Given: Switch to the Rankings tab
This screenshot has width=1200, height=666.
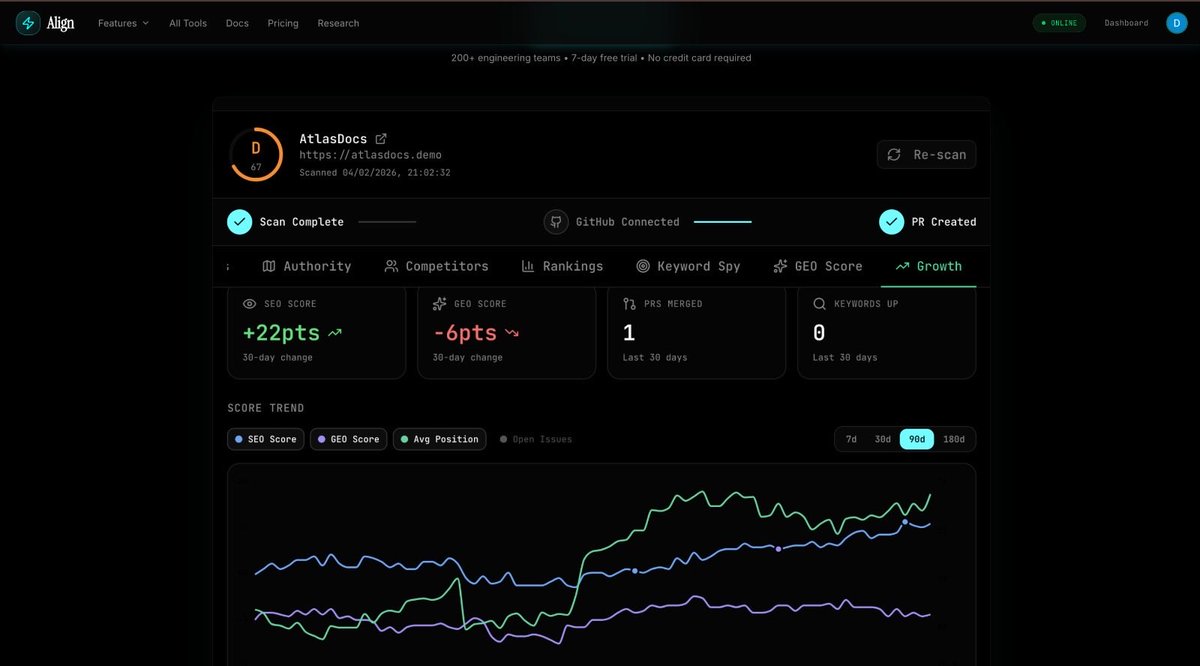Looking at the screenshot, I should [x=562, y=266].
